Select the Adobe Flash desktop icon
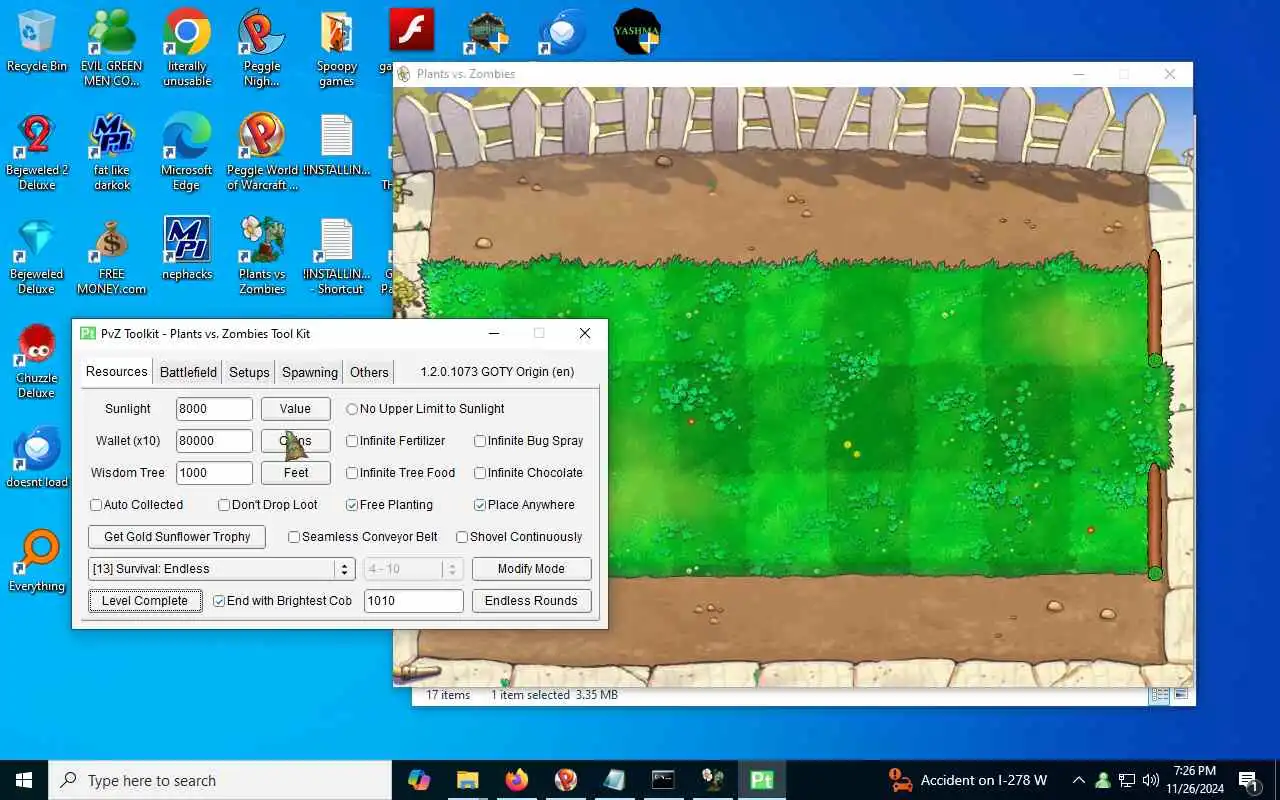 [x=411, y=30]
